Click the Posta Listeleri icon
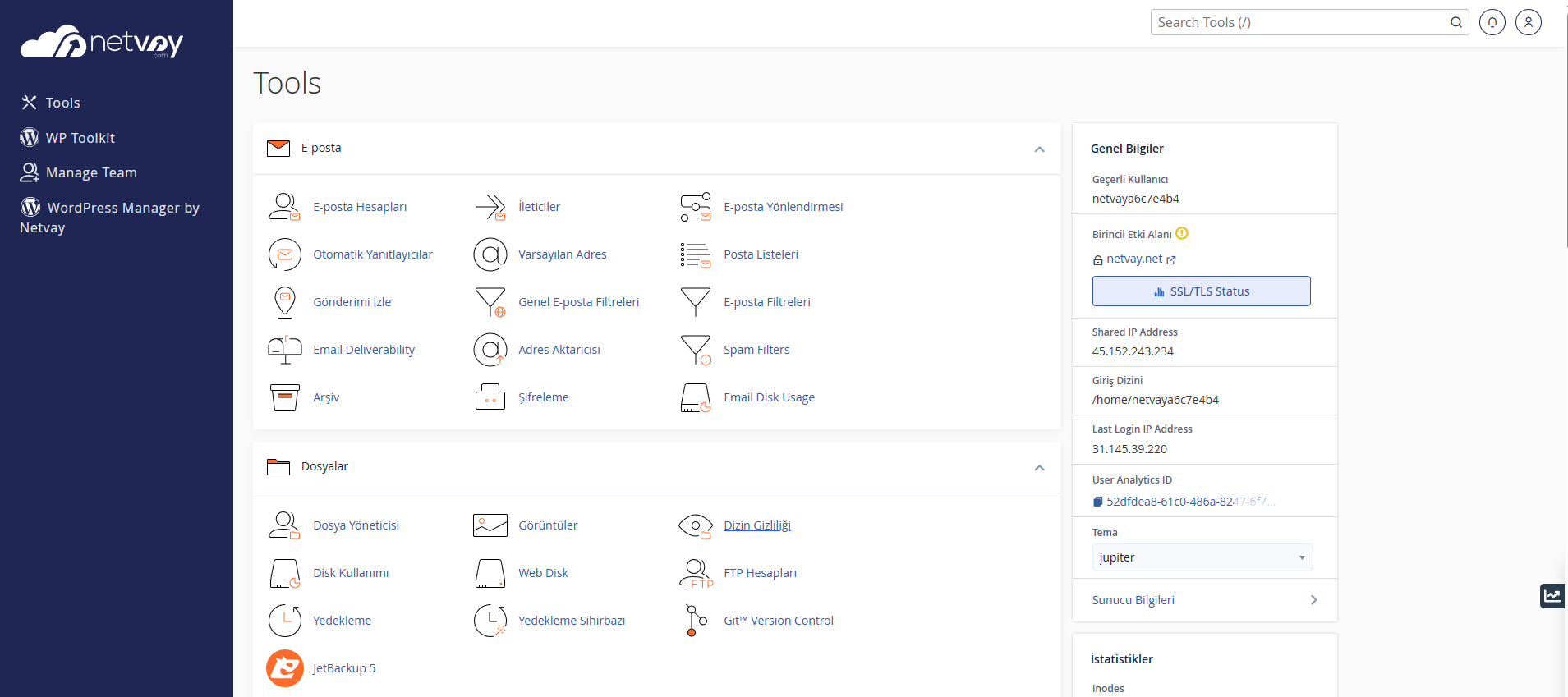Image resolution: width=1568 pixels, height=697 pixels. tap(696, 254)
